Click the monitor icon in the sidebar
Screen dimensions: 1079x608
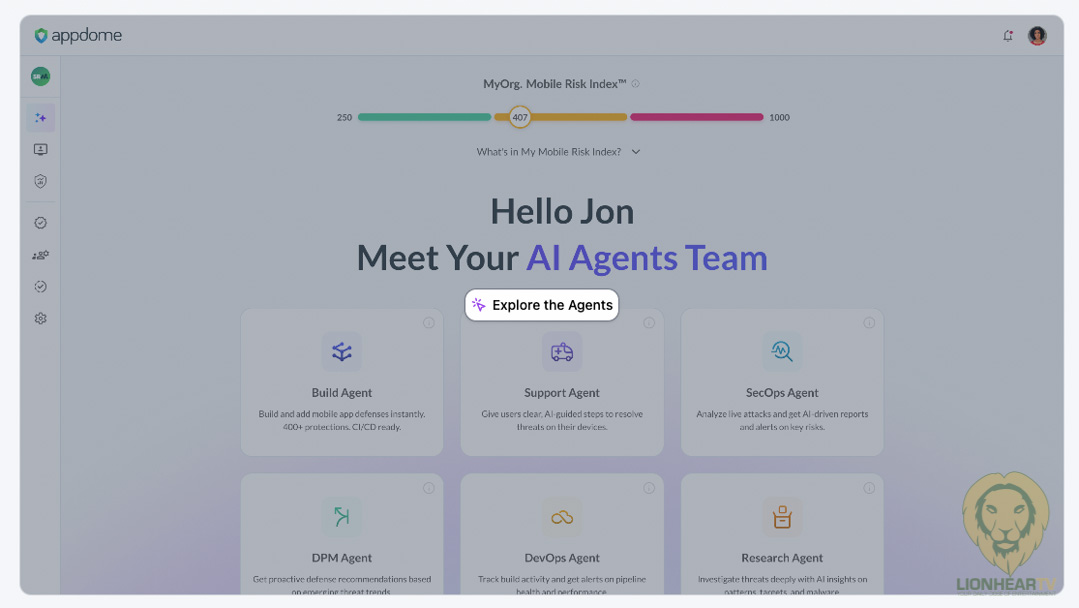pos(40,150)
